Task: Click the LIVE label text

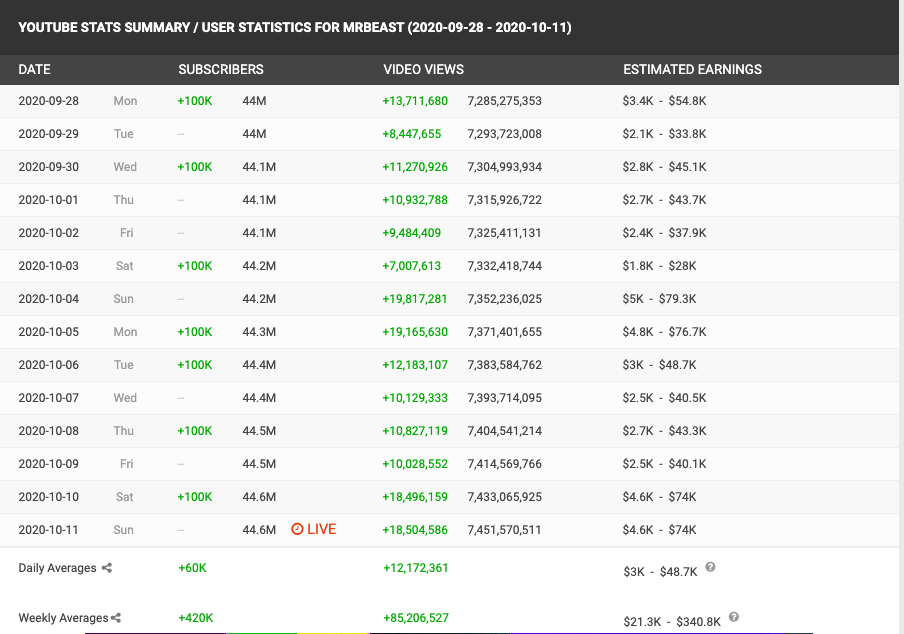Action: click(x=322, y=529)
